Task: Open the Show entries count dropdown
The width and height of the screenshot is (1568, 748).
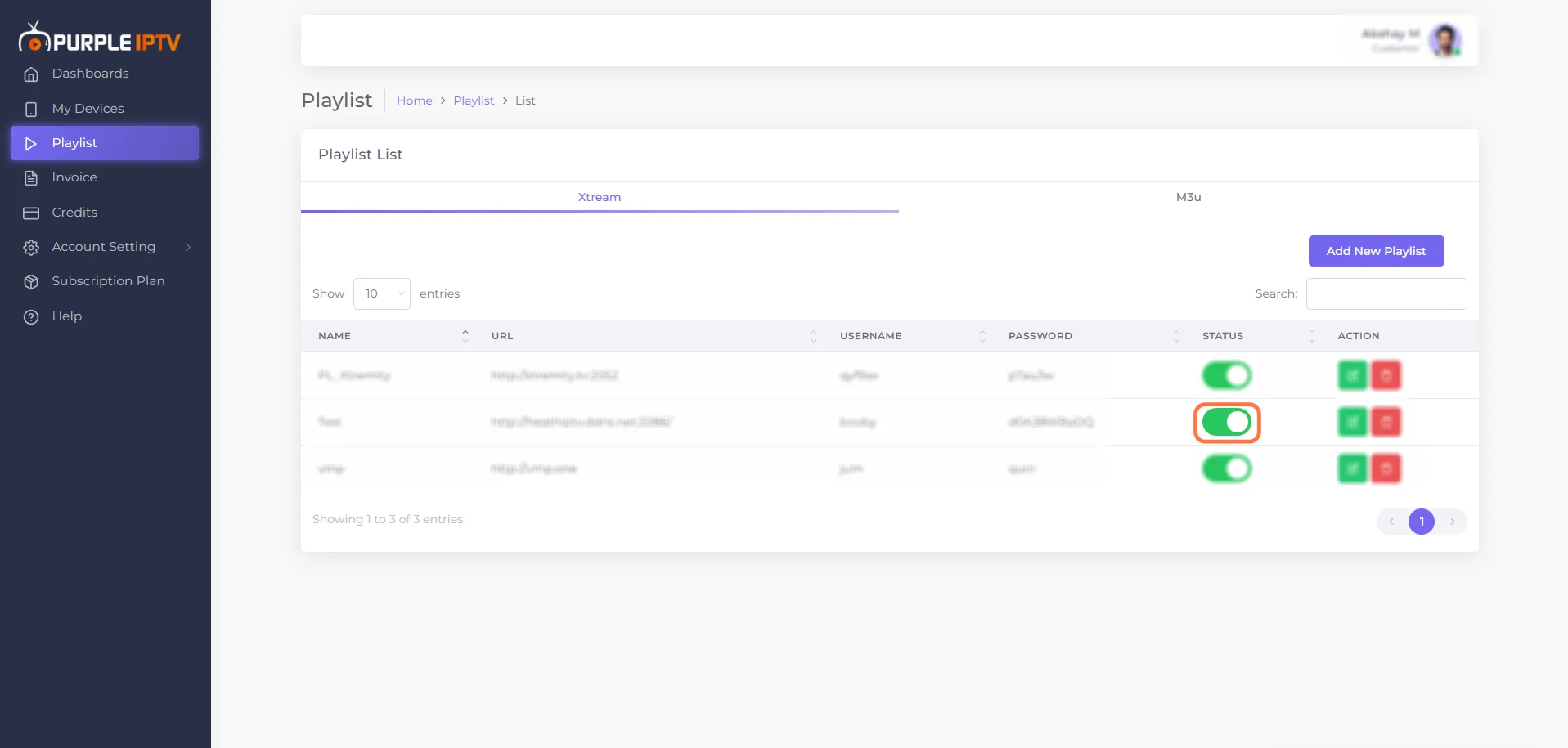Action: (x=381, y=293)
